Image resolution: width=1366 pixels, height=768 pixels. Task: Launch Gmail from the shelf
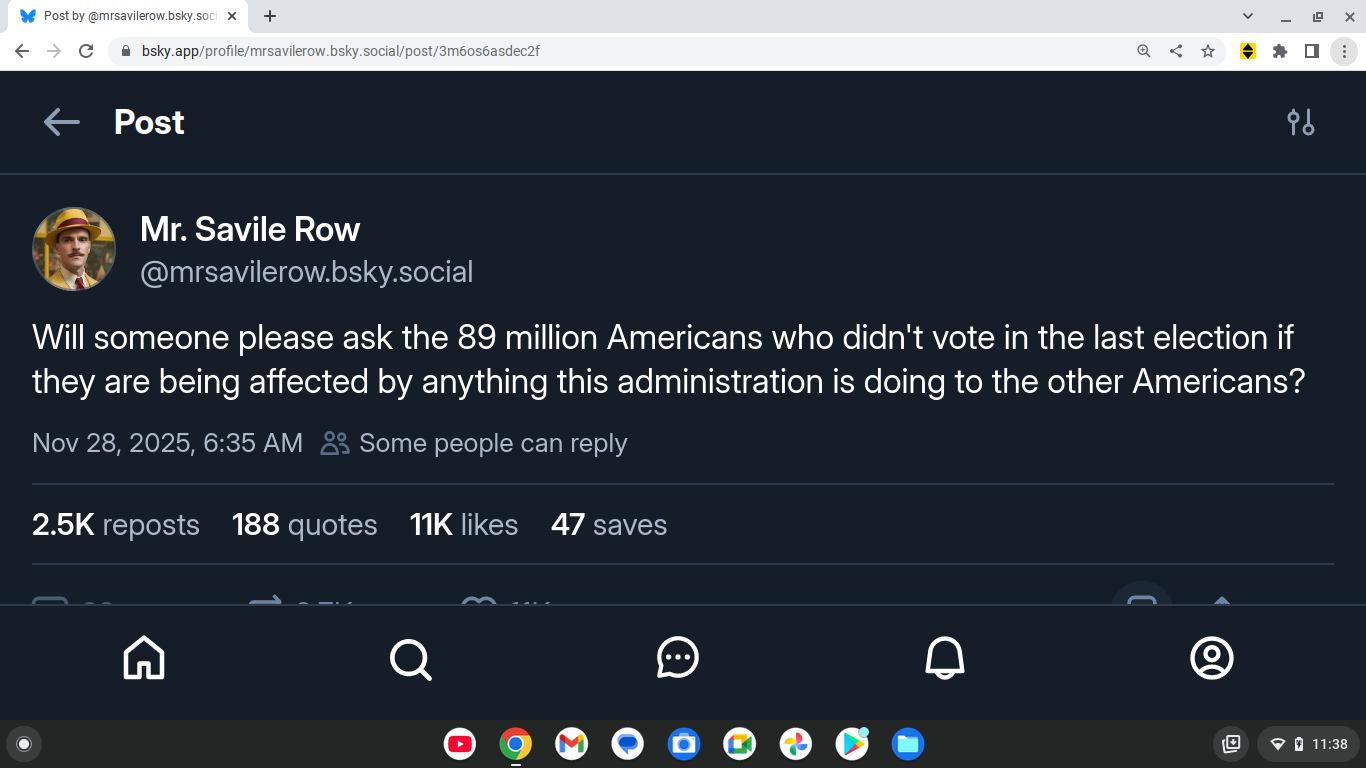coord(572,744)
